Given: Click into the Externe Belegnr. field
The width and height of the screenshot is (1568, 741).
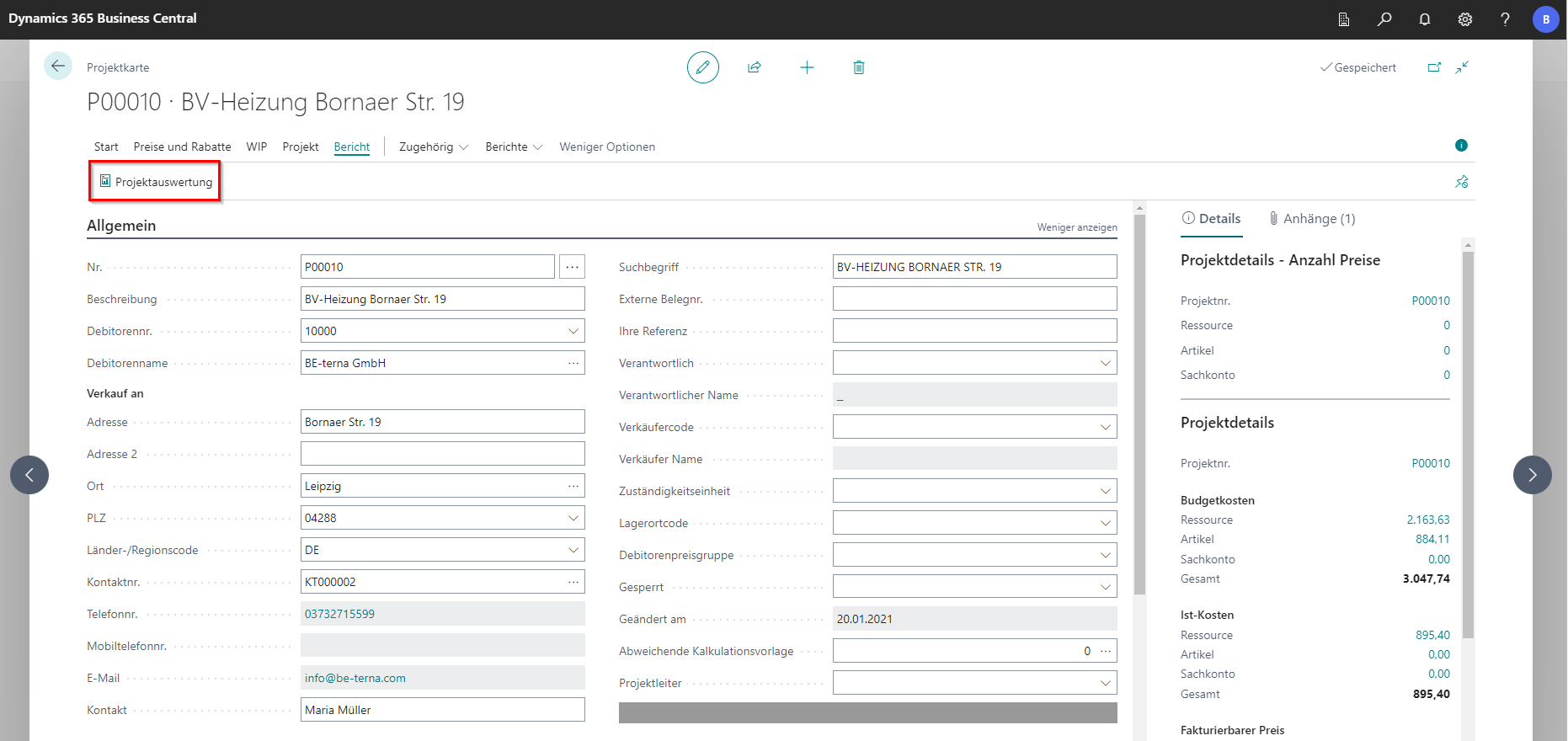Looking at the screenshot, I should pyautogui.click(x=974, y=299).
